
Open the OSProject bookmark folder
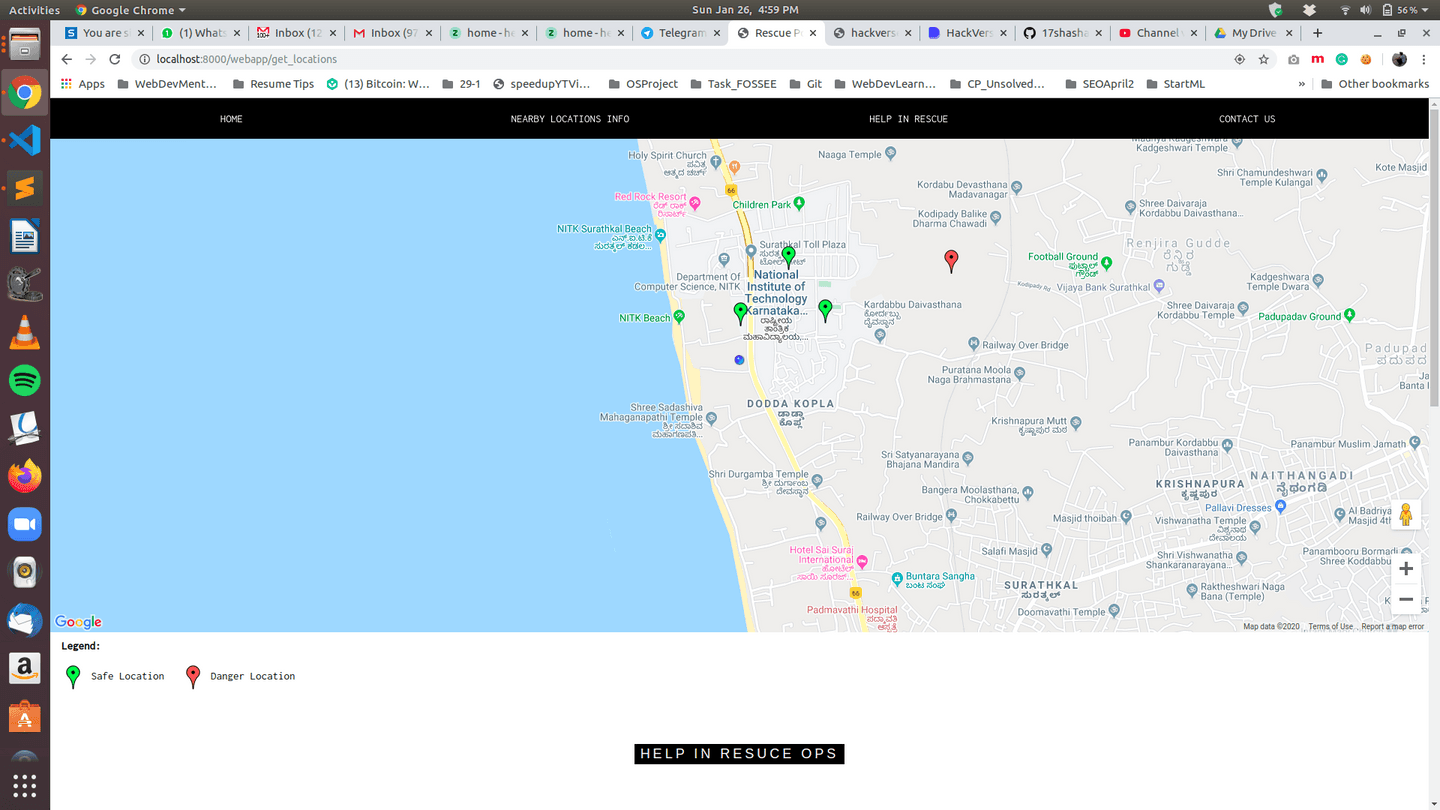click(642, 84)
